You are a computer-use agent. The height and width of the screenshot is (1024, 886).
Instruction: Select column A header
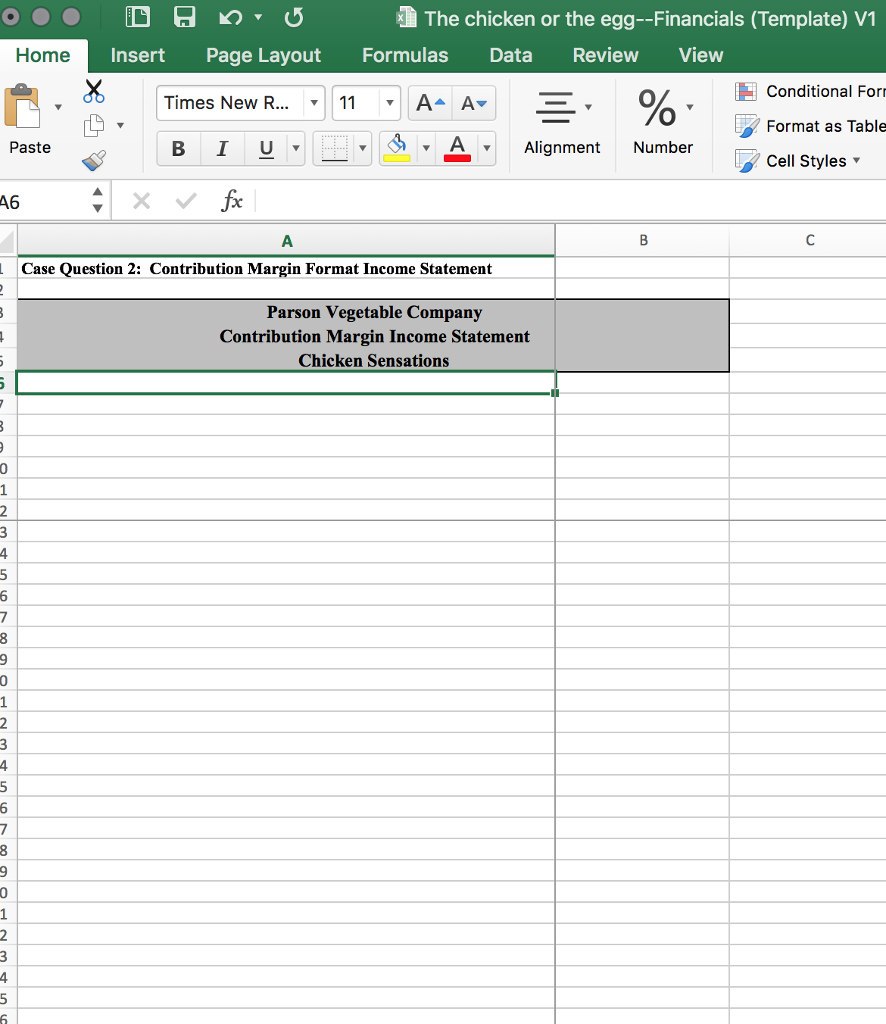[286, 241]
